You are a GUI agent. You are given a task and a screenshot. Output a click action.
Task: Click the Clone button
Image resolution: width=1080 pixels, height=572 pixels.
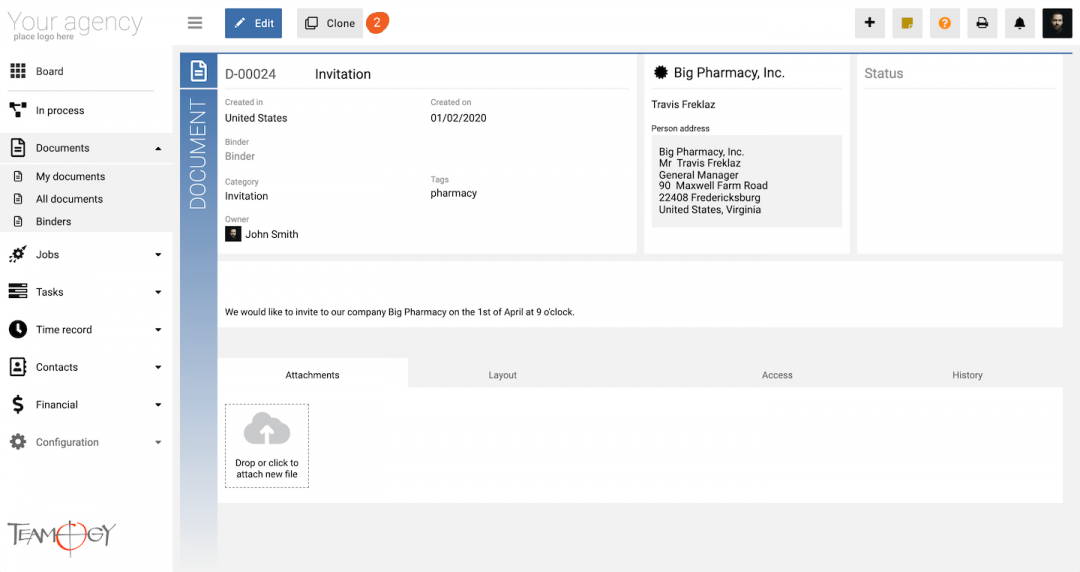[x=330, y=23]
